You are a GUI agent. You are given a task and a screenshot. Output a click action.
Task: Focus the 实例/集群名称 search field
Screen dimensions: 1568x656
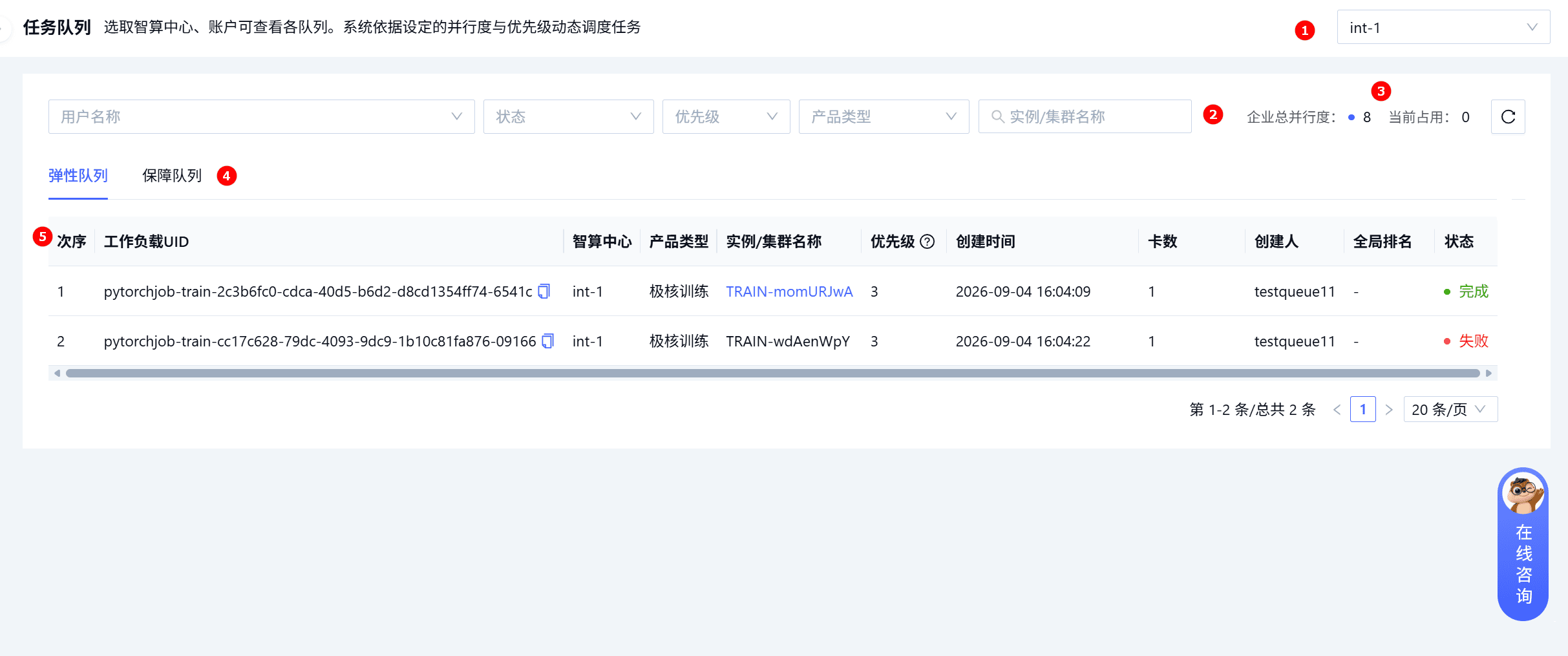coord(1085,117)
